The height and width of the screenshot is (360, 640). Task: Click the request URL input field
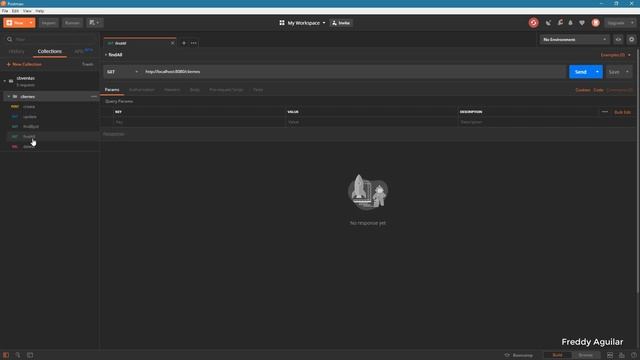tap(353, 72)
